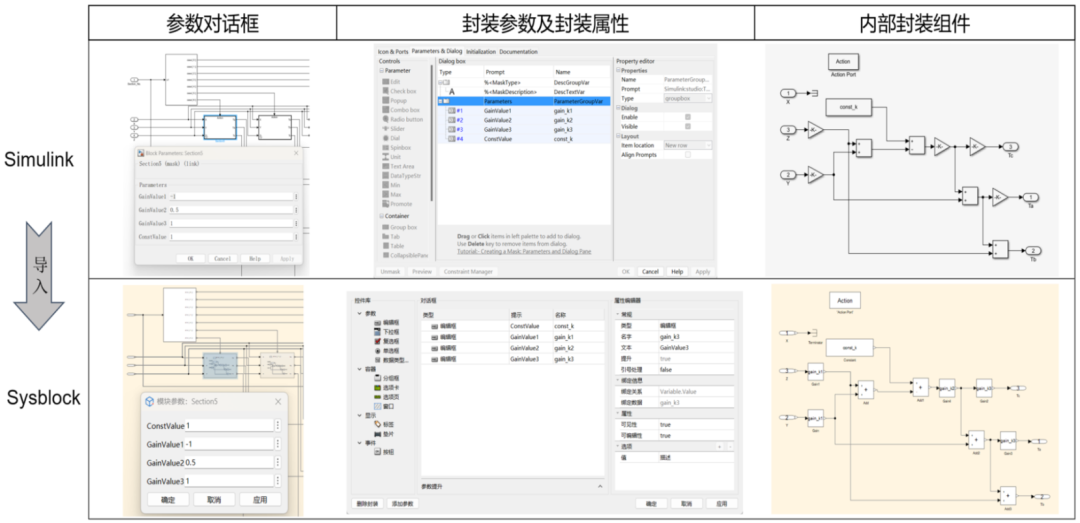Select 按钮 event item in Sysblock 控件库
The height and width of the screenshot is (523, 1080).
coord(384,452)
